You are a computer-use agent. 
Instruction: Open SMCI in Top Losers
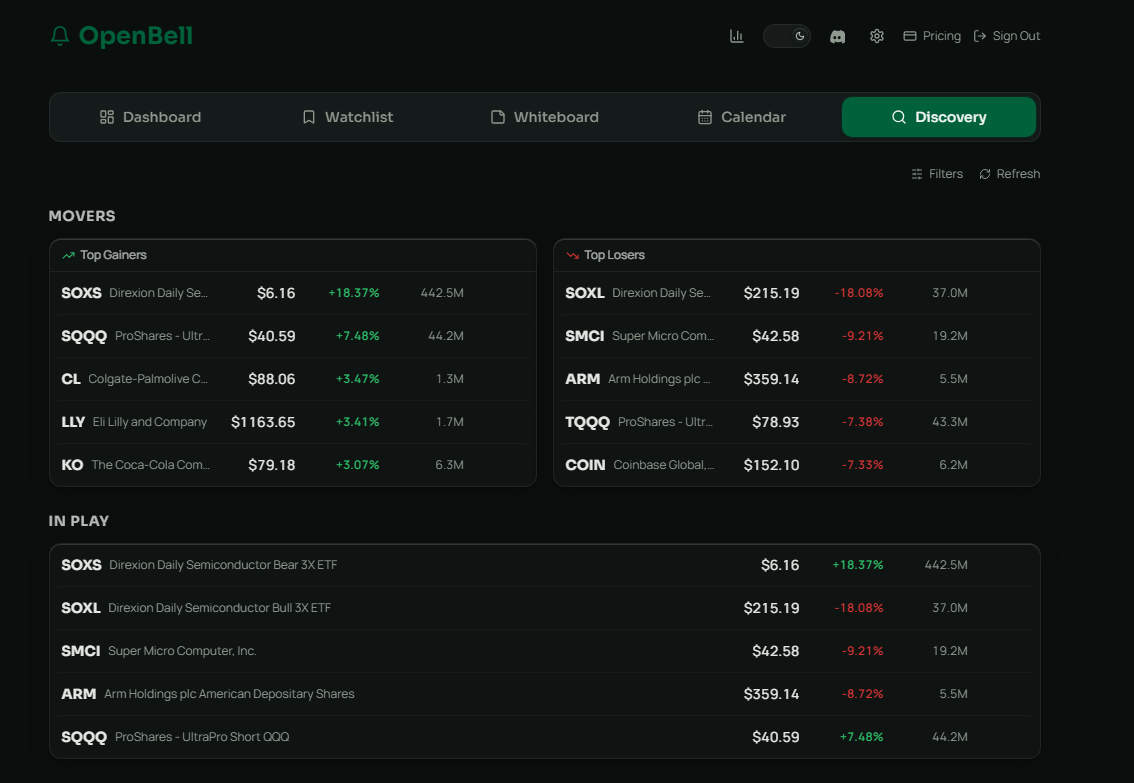(x=797, y=335)
